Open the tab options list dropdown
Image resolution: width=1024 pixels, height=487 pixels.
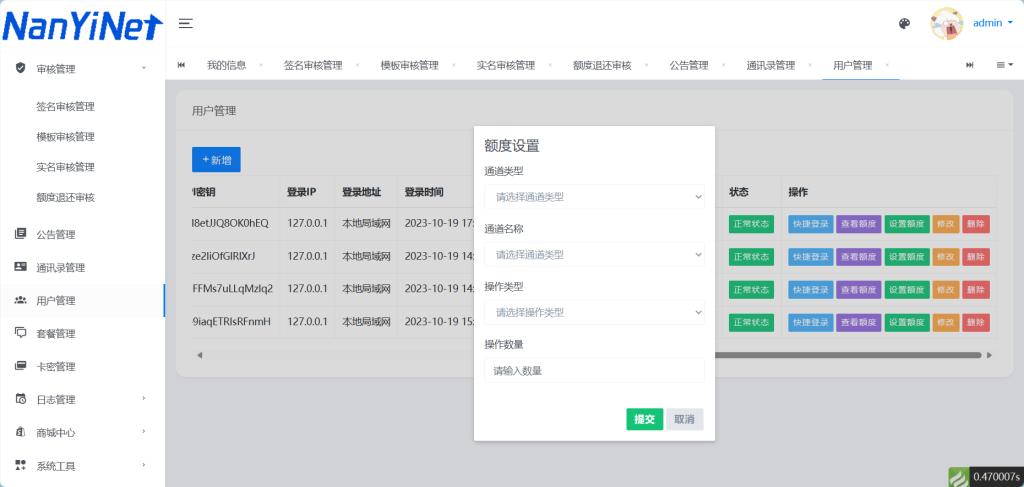coord(1004,65)
